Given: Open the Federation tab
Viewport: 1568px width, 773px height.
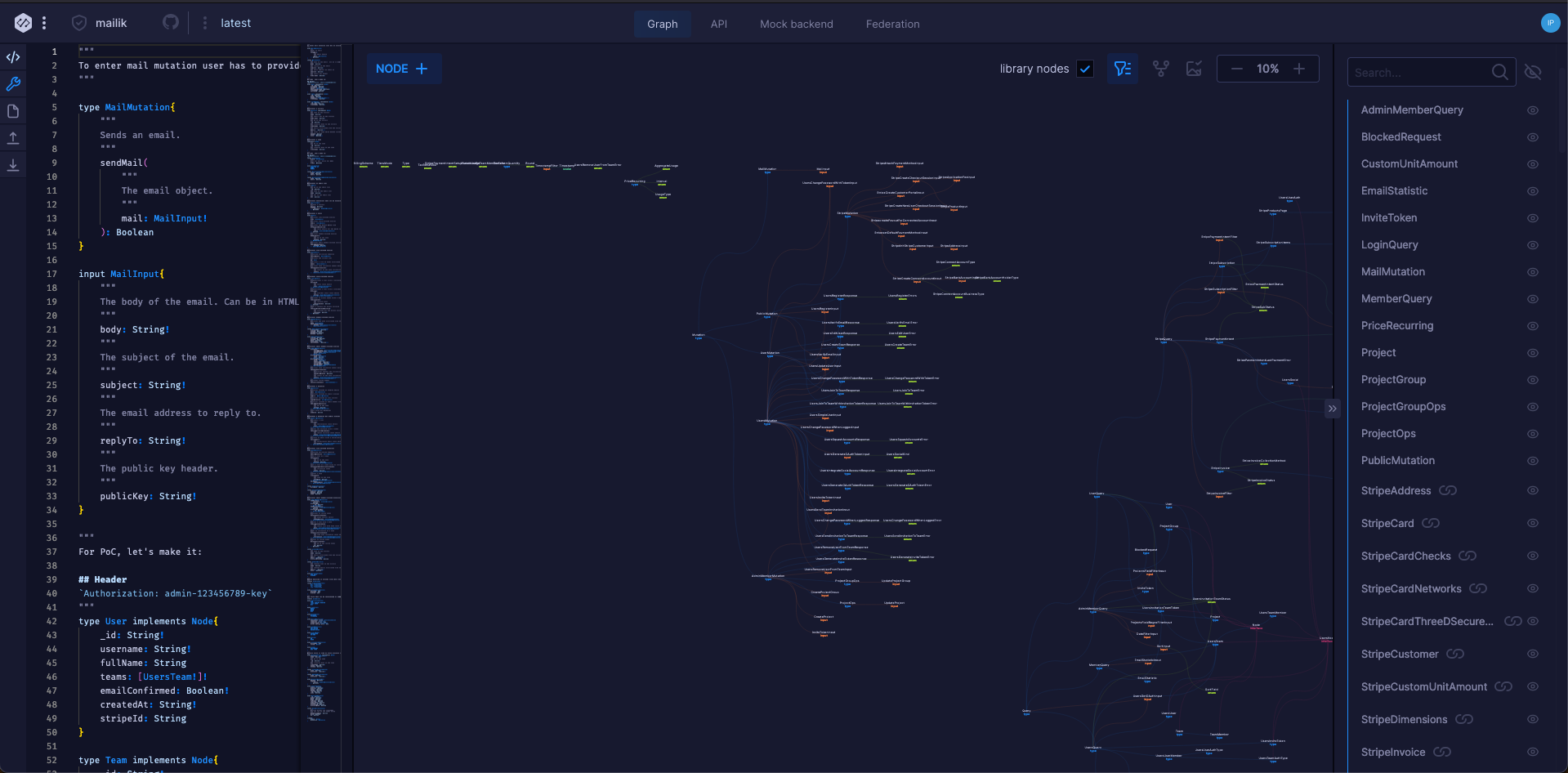Looking at the screenshot, I should click(893, 24).
